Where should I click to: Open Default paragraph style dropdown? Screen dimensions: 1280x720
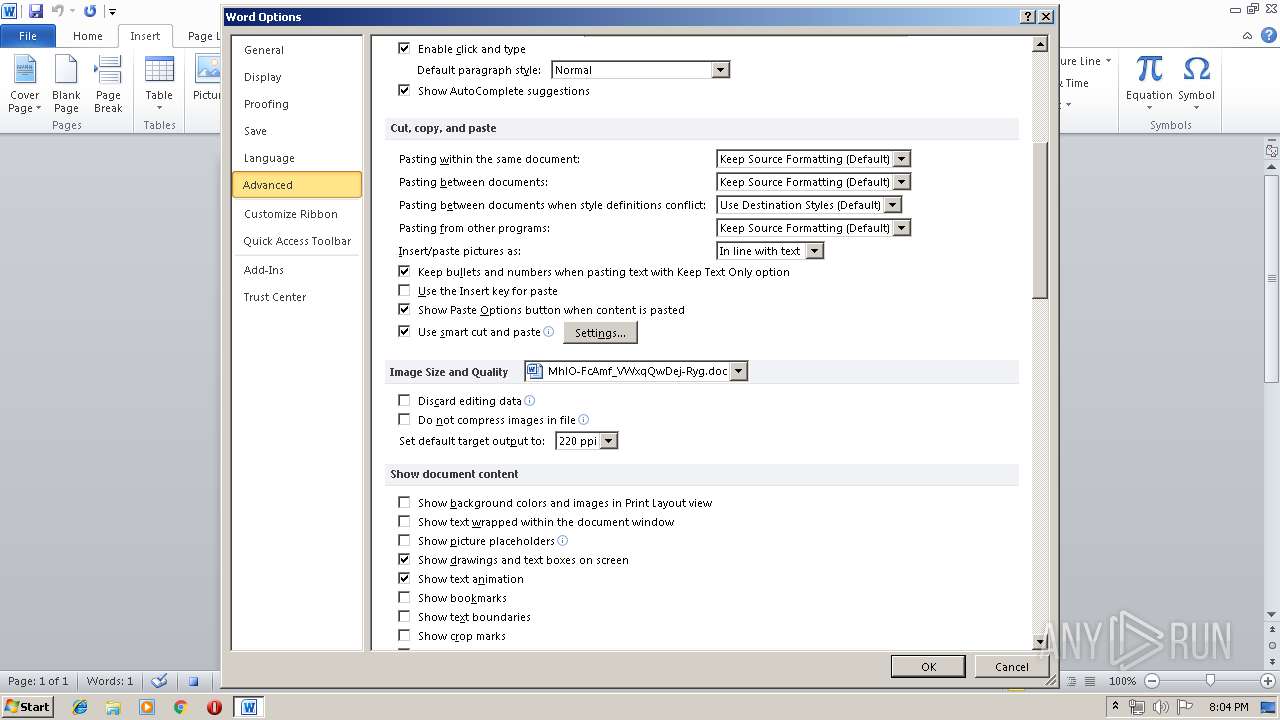[x=720, y=70]
